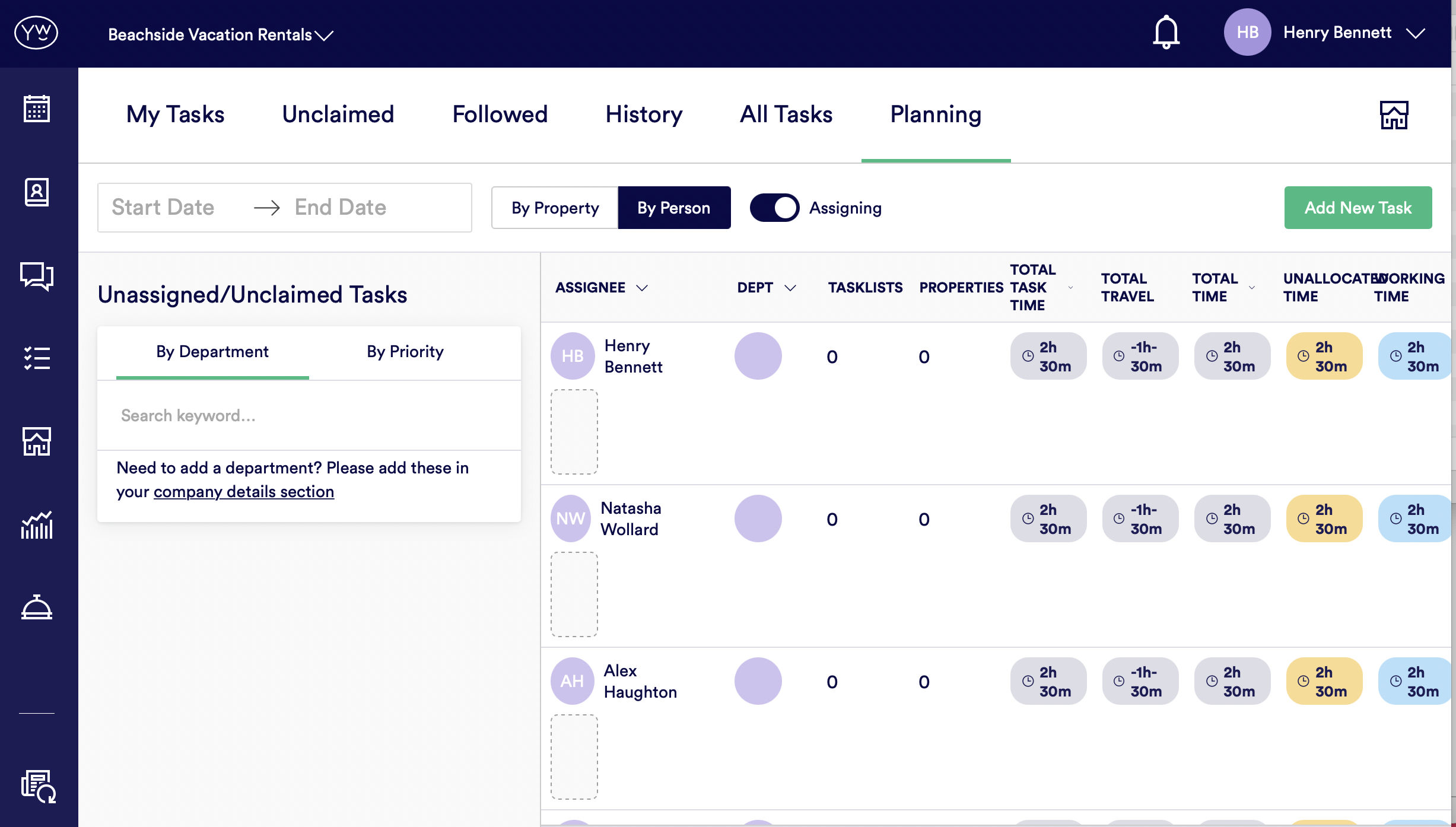Open the concierge bell icon in sidebar
Viewport: 1456px width, 827px height.
click(37, 607)
